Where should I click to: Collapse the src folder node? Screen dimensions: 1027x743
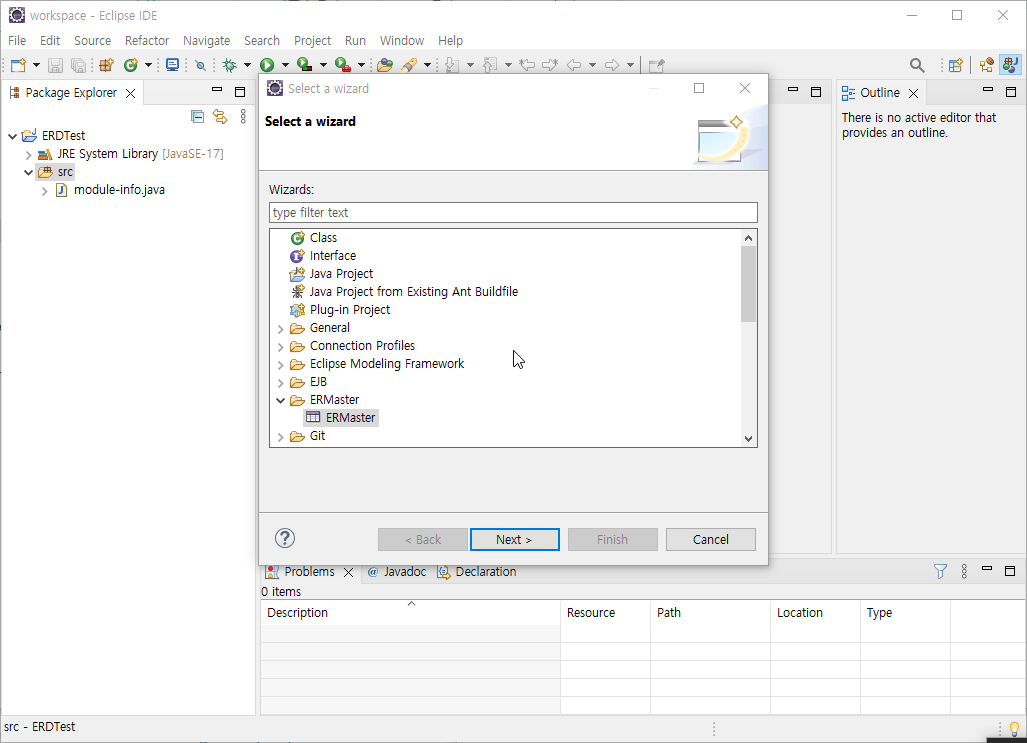tap(28, 172)
